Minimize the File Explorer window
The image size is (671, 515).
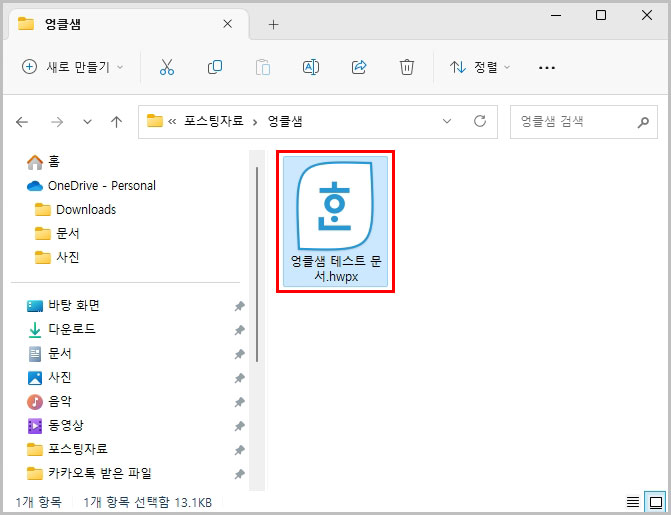[x=556, y=15]
